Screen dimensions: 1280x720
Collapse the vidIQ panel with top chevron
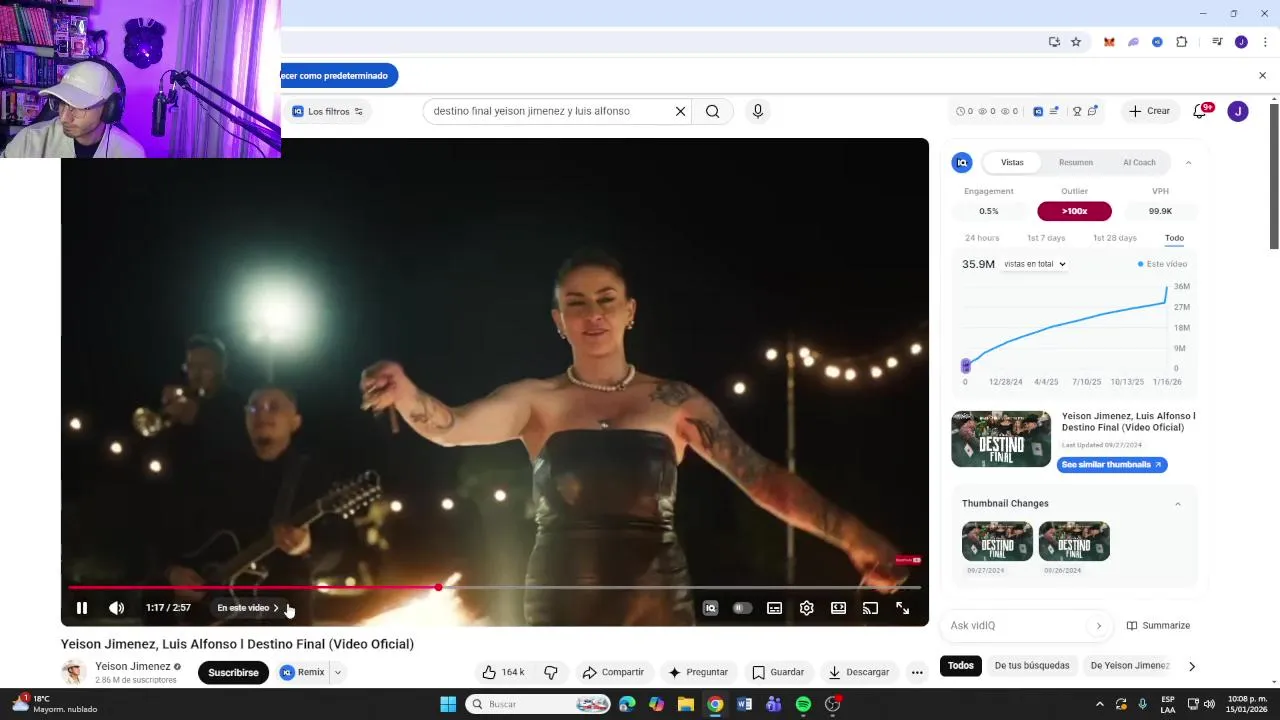click(x=1188, y=162)
